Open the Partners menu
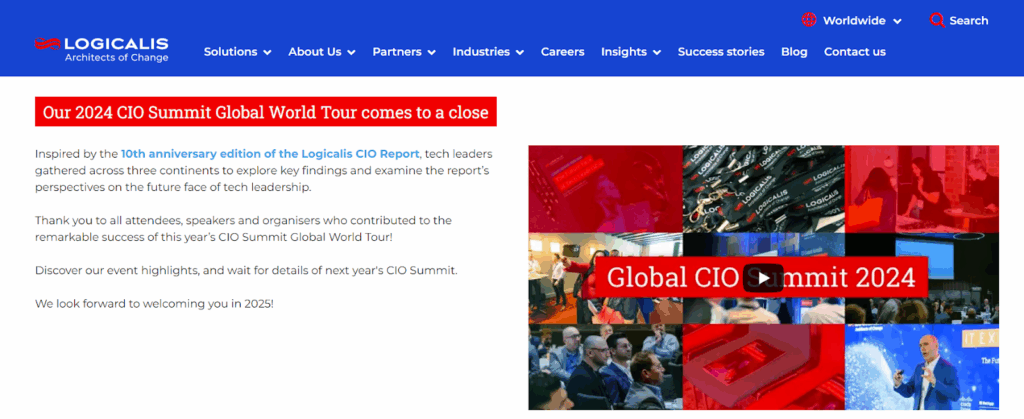 click(397, 52)
